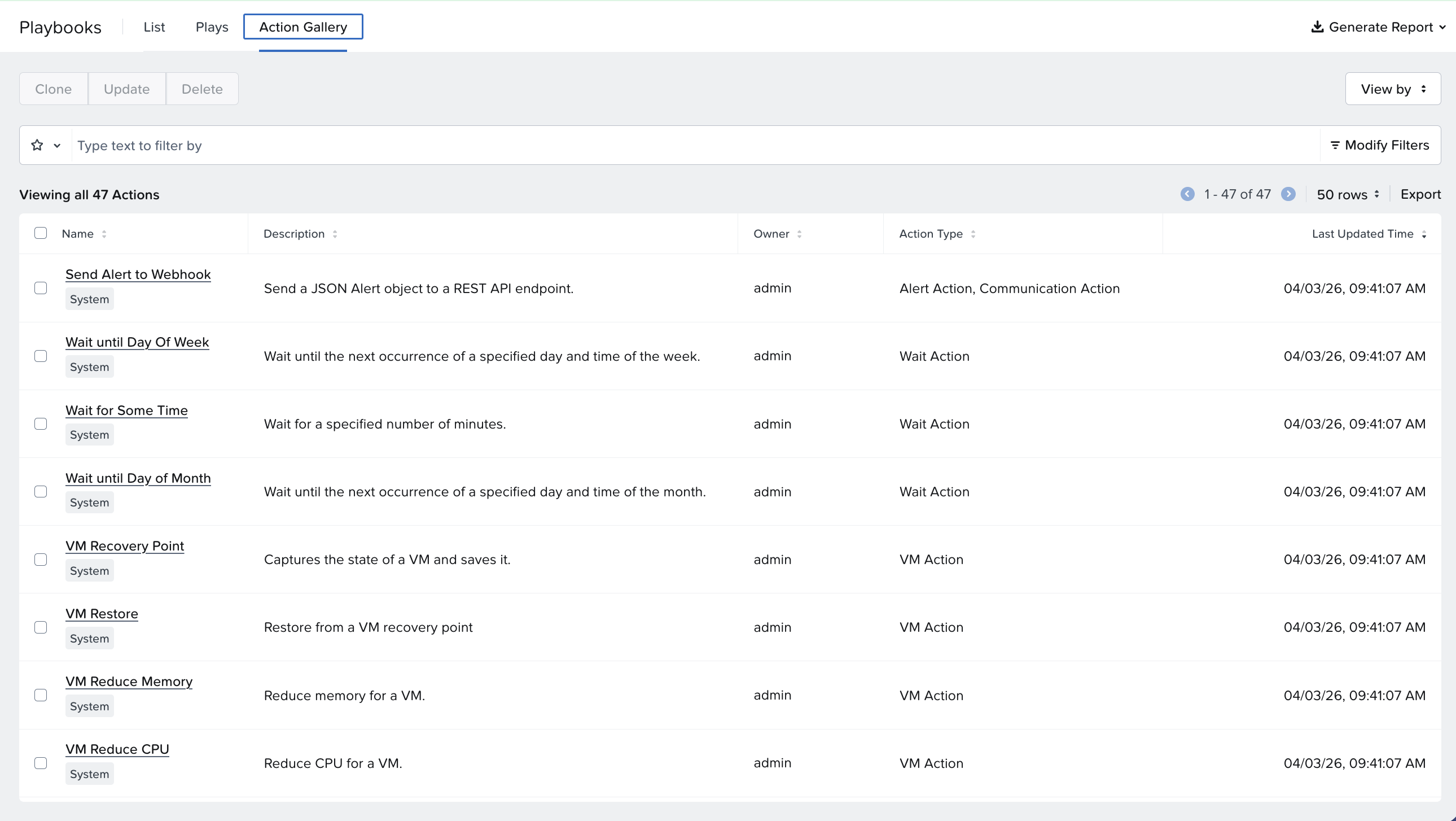
Task: Check Wait for Some Time row
Action: (41, 423)
